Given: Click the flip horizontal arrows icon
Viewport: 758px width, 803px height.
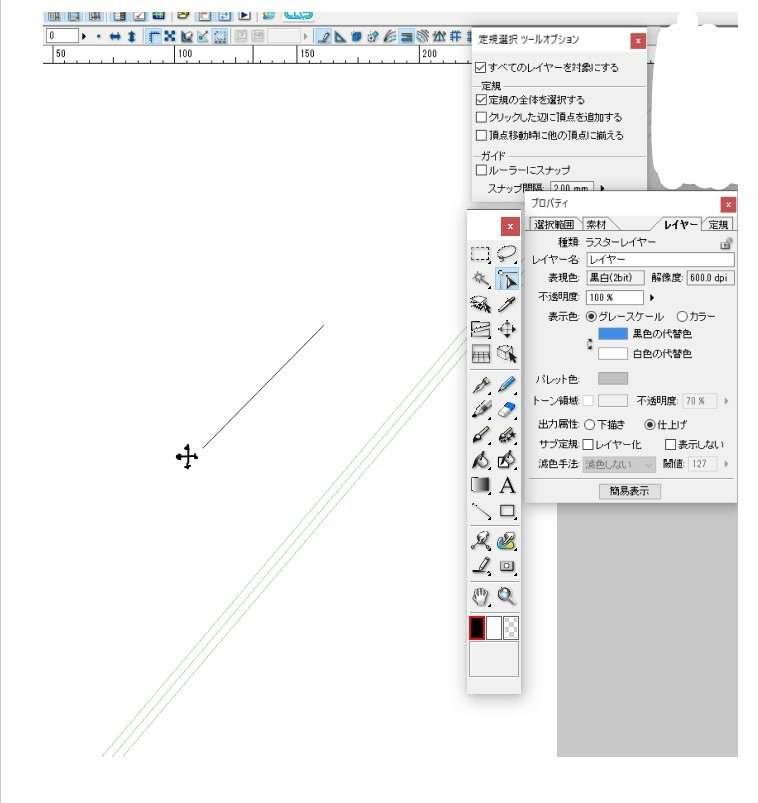Looking at the screenshot, I should pos(115,36).
